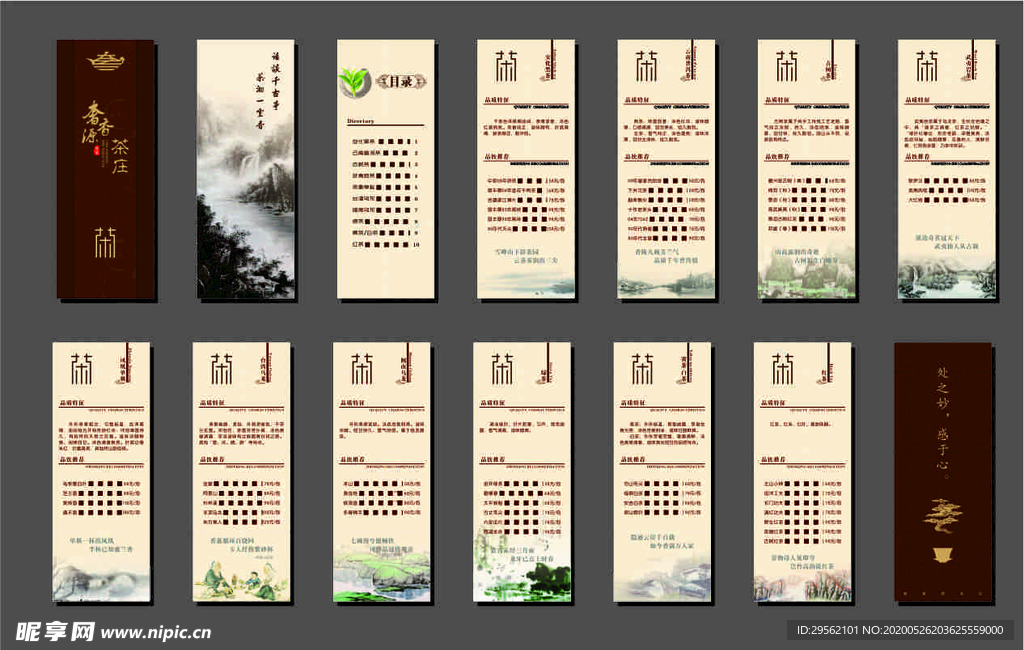Click the 茶 logo on grey misty-mountain panel
Image resolution: width=1024 pixels, height=650 pixels.
pos(81,369)
